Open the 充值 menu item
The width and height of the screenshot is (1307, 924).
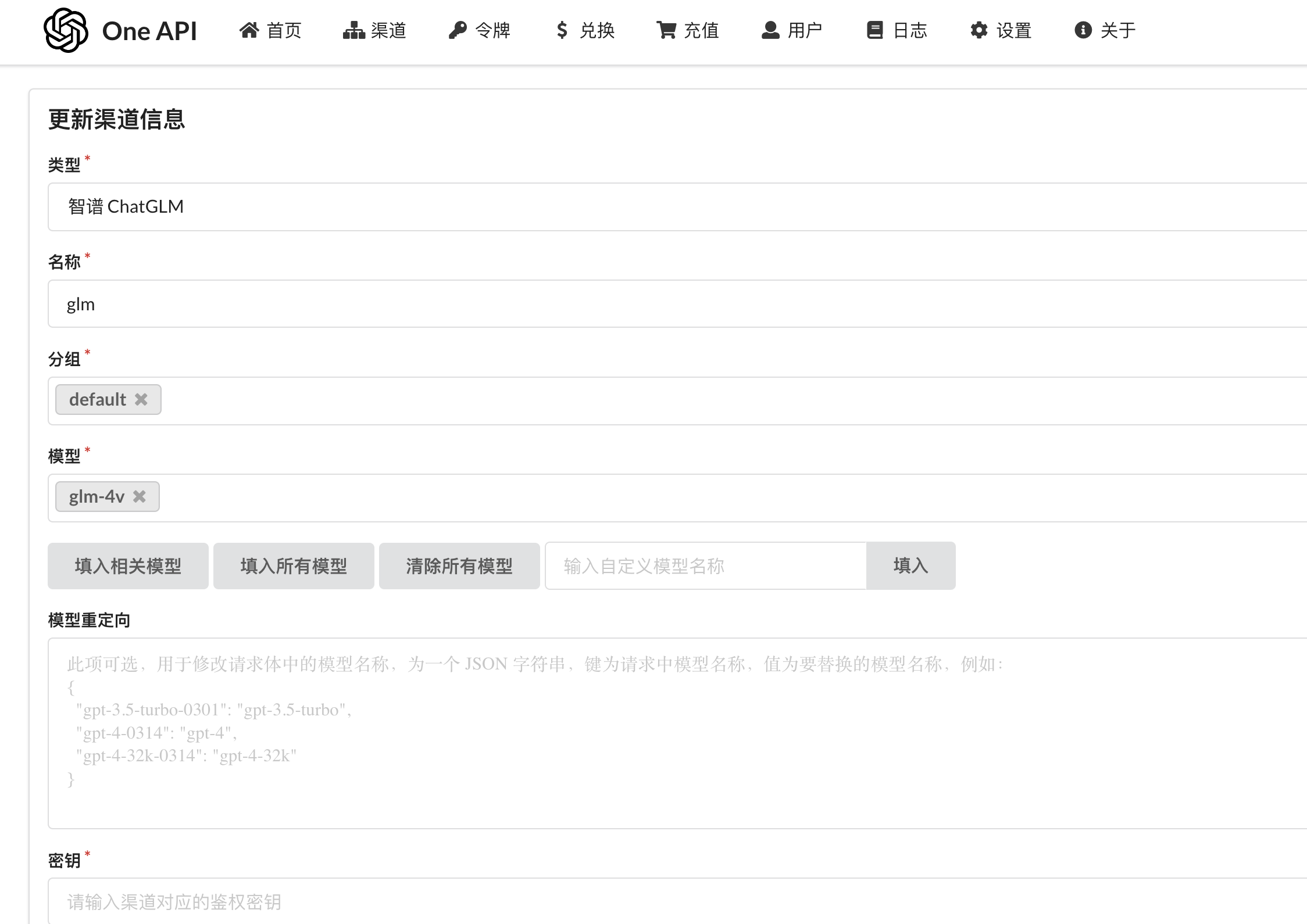(x=688, y=30)
